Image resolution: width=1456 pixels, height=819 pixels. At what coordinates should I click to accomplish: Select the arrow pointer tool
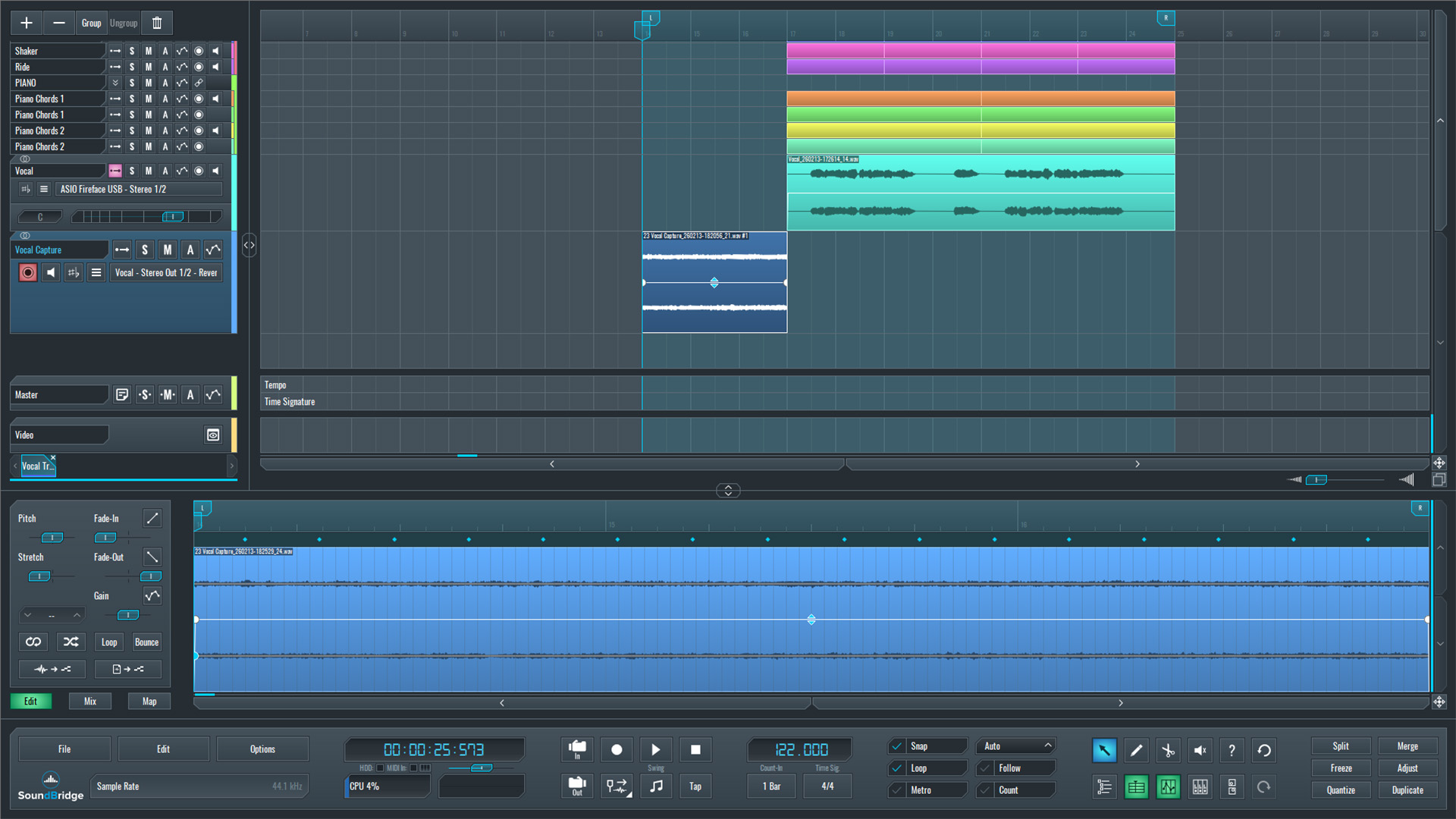pos(1104,750)
